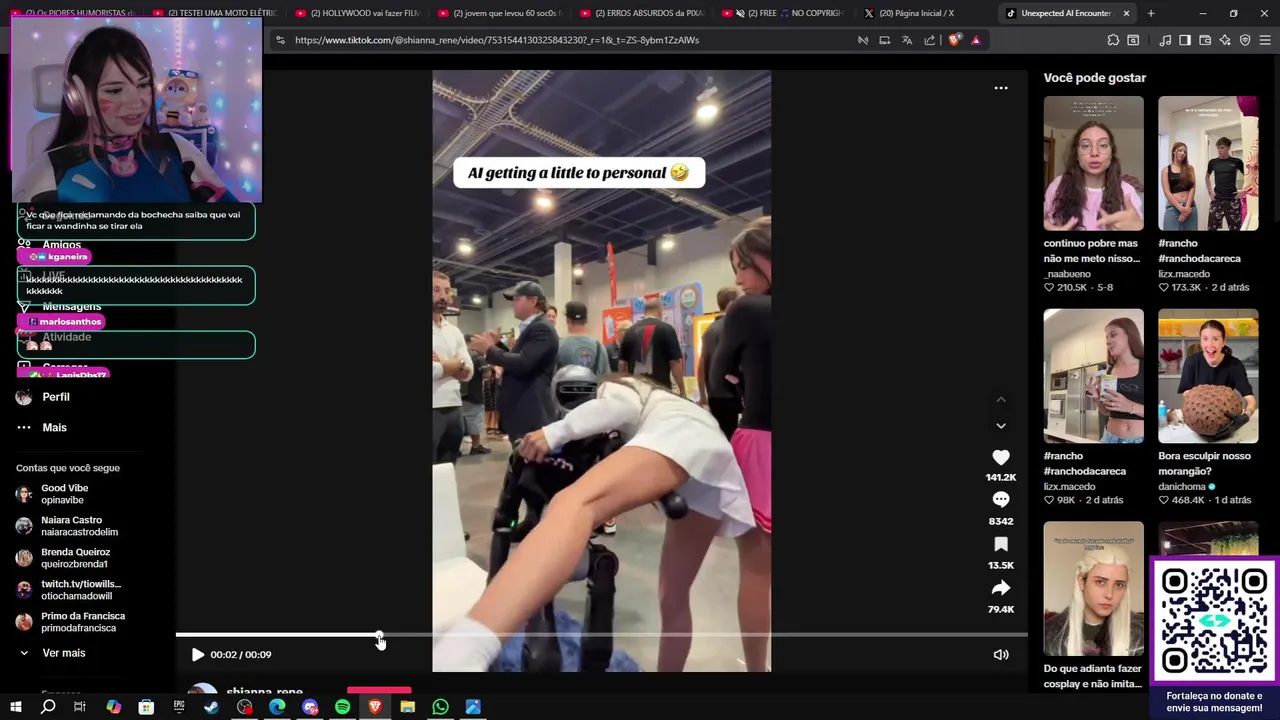1280x720 pixels.
Task: Seek along the video progress bar
Action: pos(602,635)
